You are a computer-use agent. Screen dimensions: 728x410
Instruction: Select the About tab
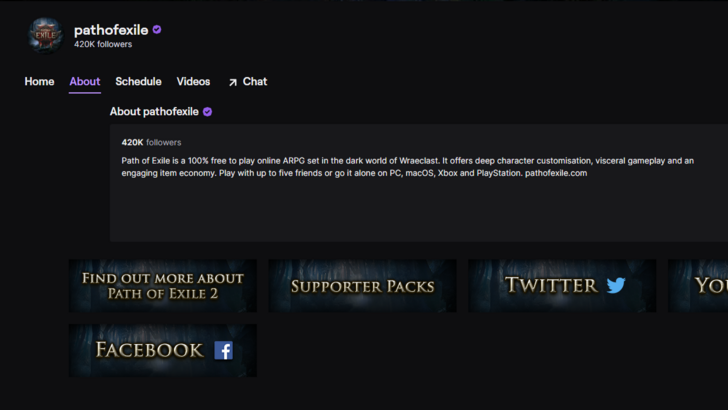[85, 82]
